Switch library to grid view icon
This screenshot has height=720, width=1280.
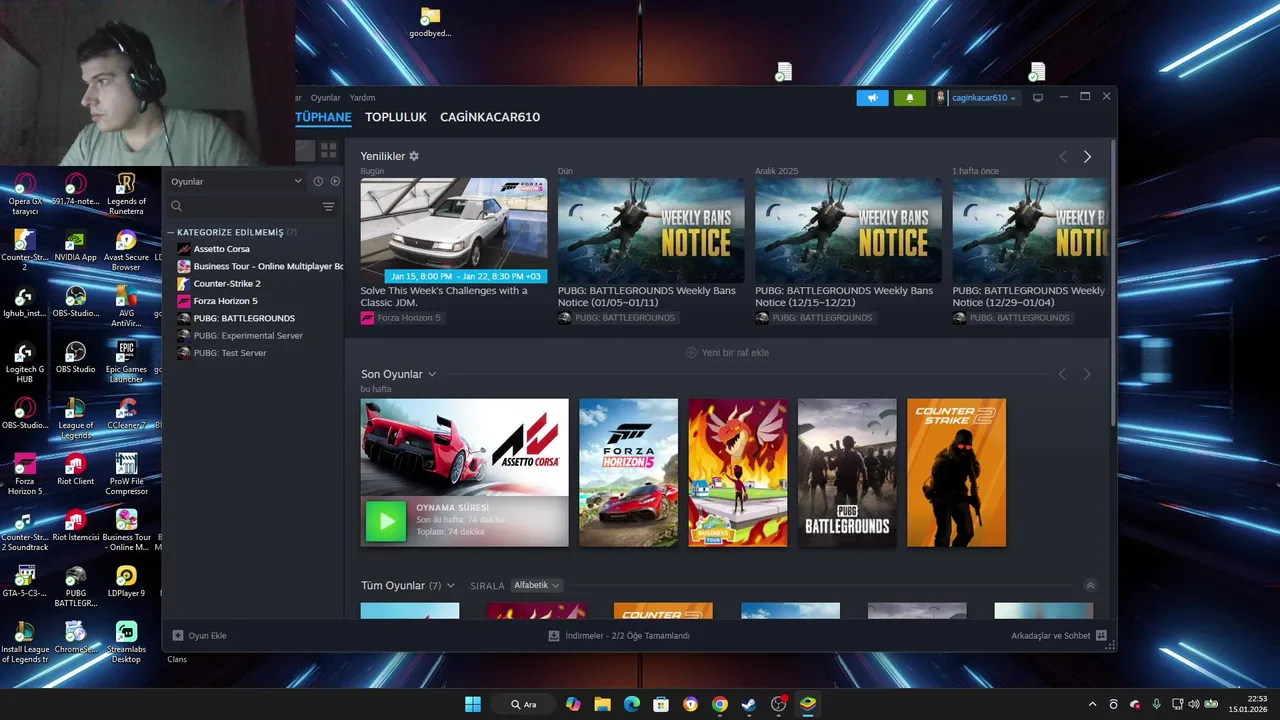(x=328, y=151)
